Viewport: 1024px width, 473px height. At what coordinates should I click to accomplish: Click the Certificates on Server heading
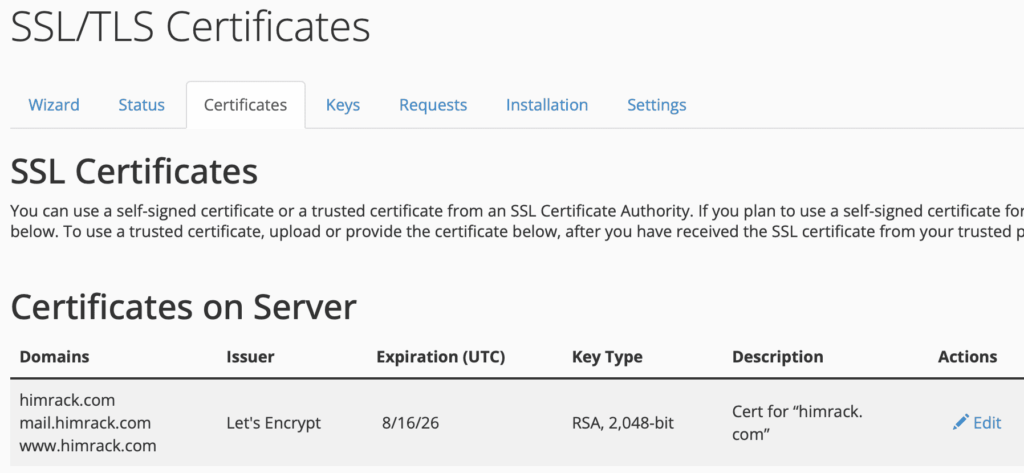pyautogui.click(x=184, y=306)
